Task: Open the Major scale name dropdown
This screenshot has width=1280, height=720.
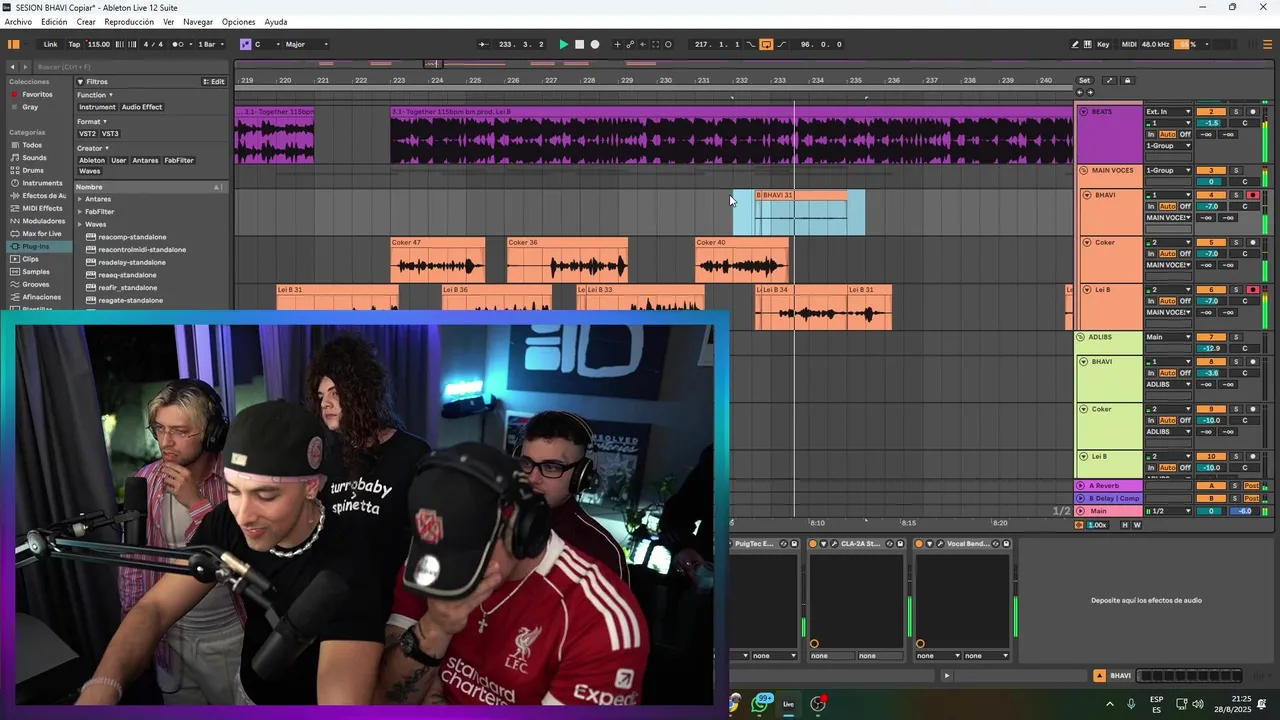Action: click(306, 44)
